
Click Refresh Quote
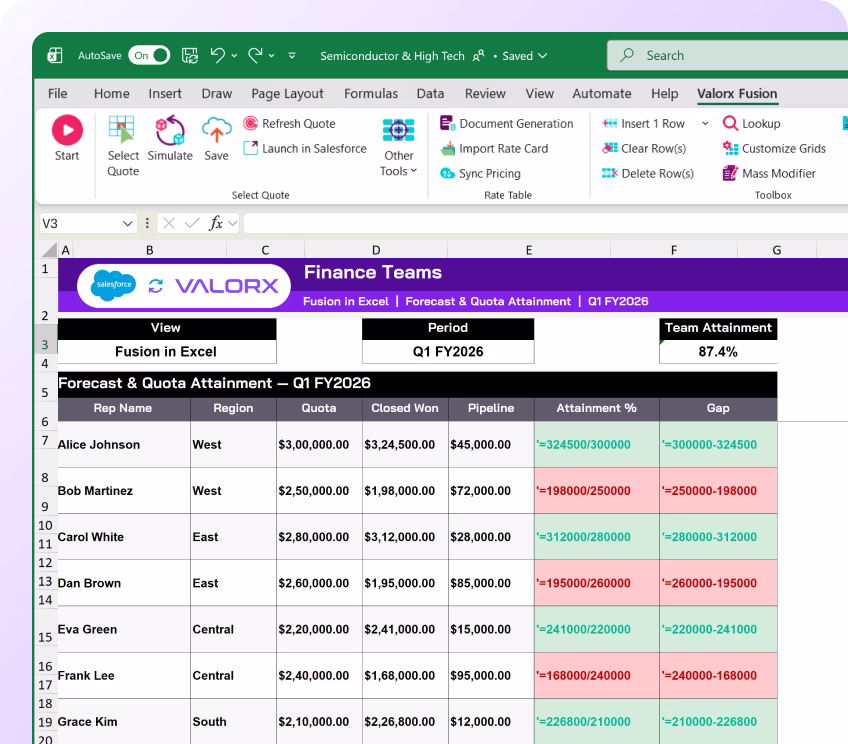[x=289, y=124]
